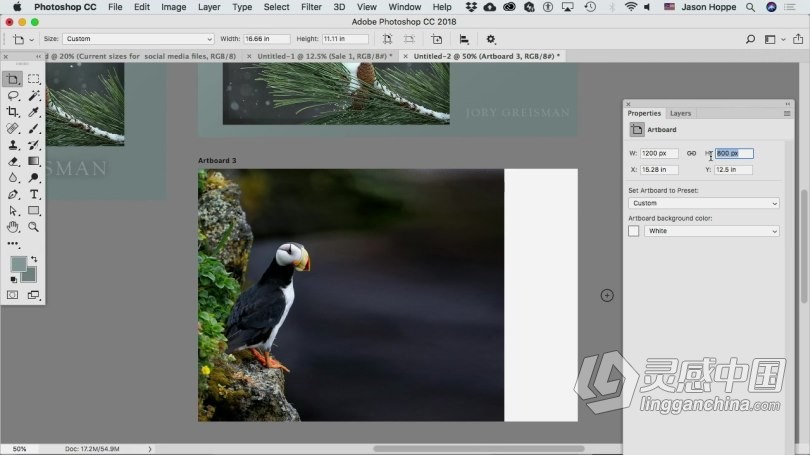Make the artboard portrait orientation

coord(387,39)
